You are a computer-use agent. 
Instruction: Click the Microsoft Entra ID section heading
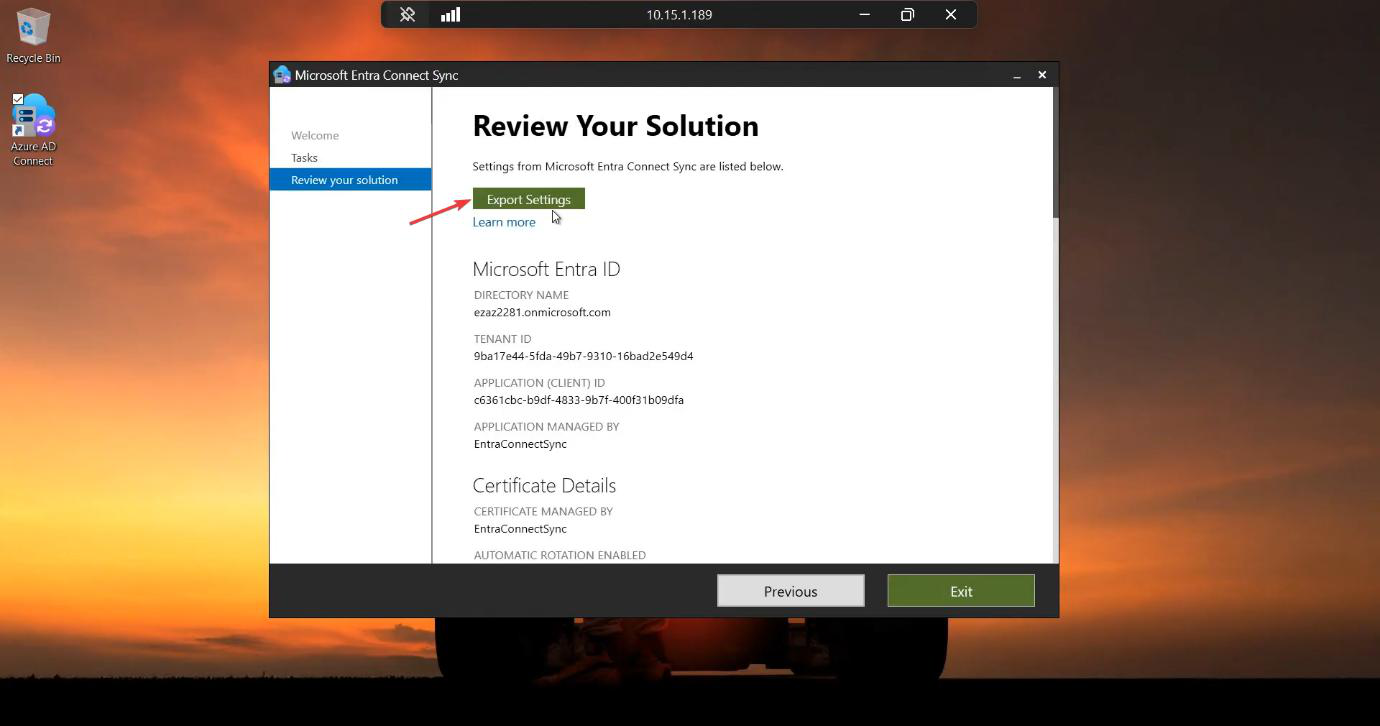(x=547, y=269)
